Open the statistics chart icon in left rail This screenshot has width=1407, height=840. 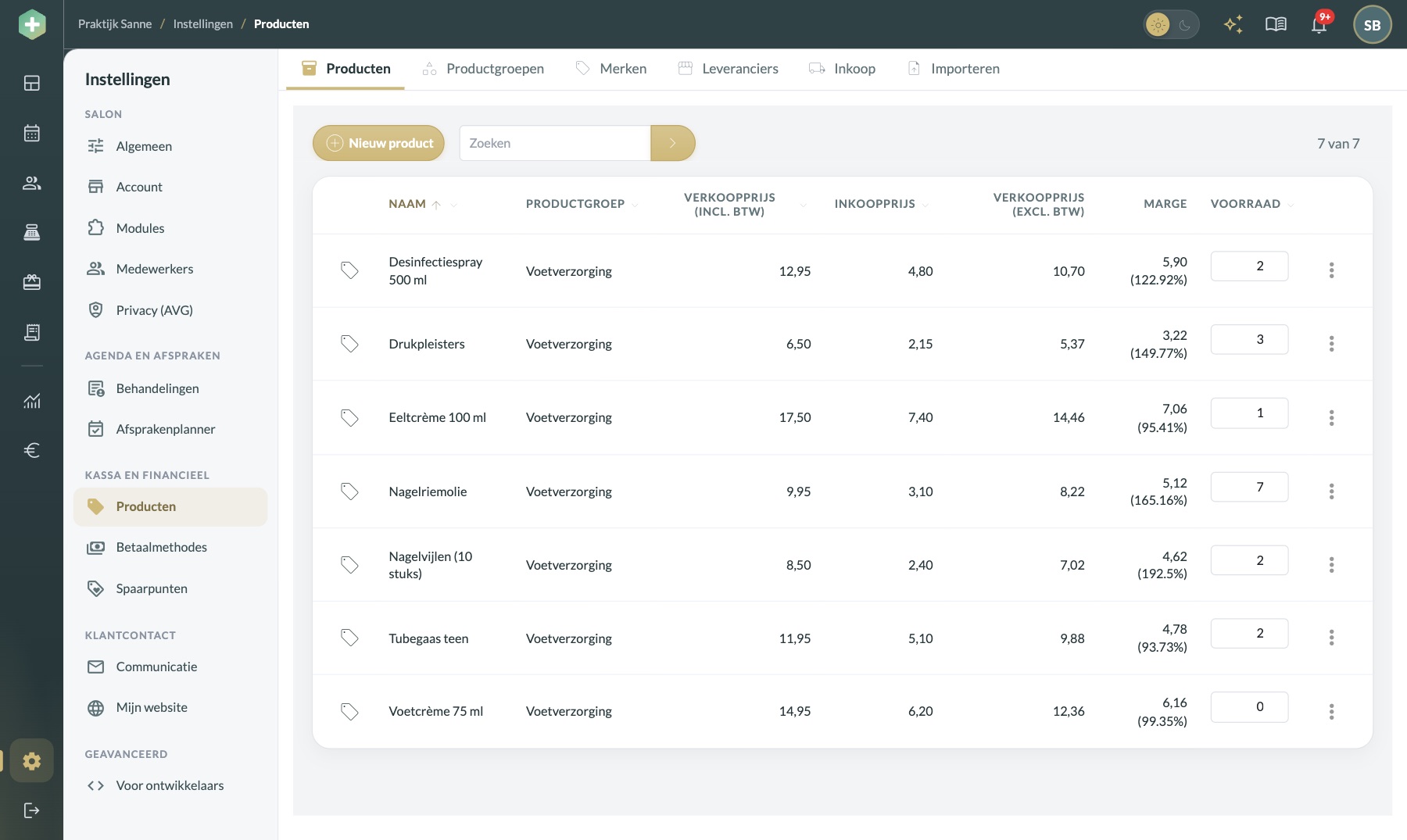(x=32, y=401)
